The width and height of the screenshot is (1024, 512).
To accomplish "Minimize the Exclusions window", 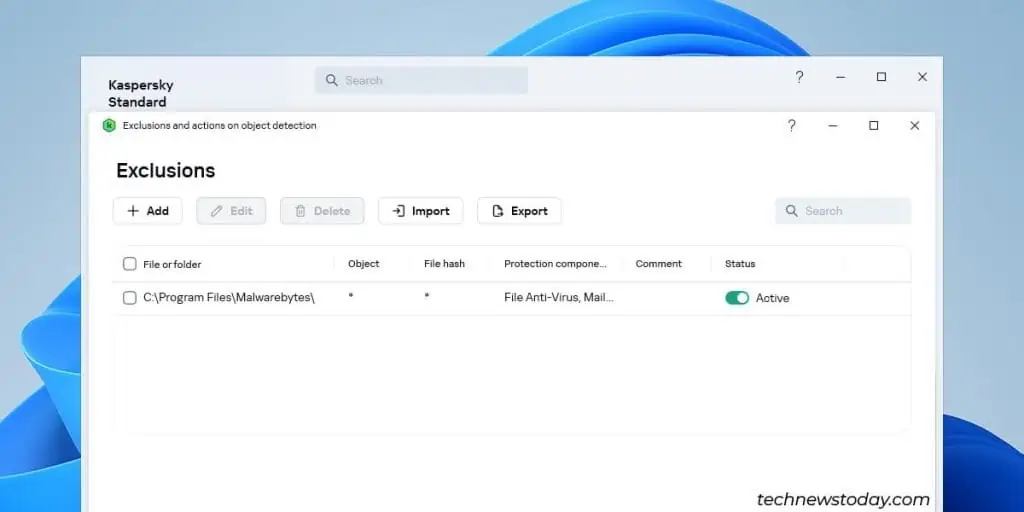I will click(x=833, y=125).
